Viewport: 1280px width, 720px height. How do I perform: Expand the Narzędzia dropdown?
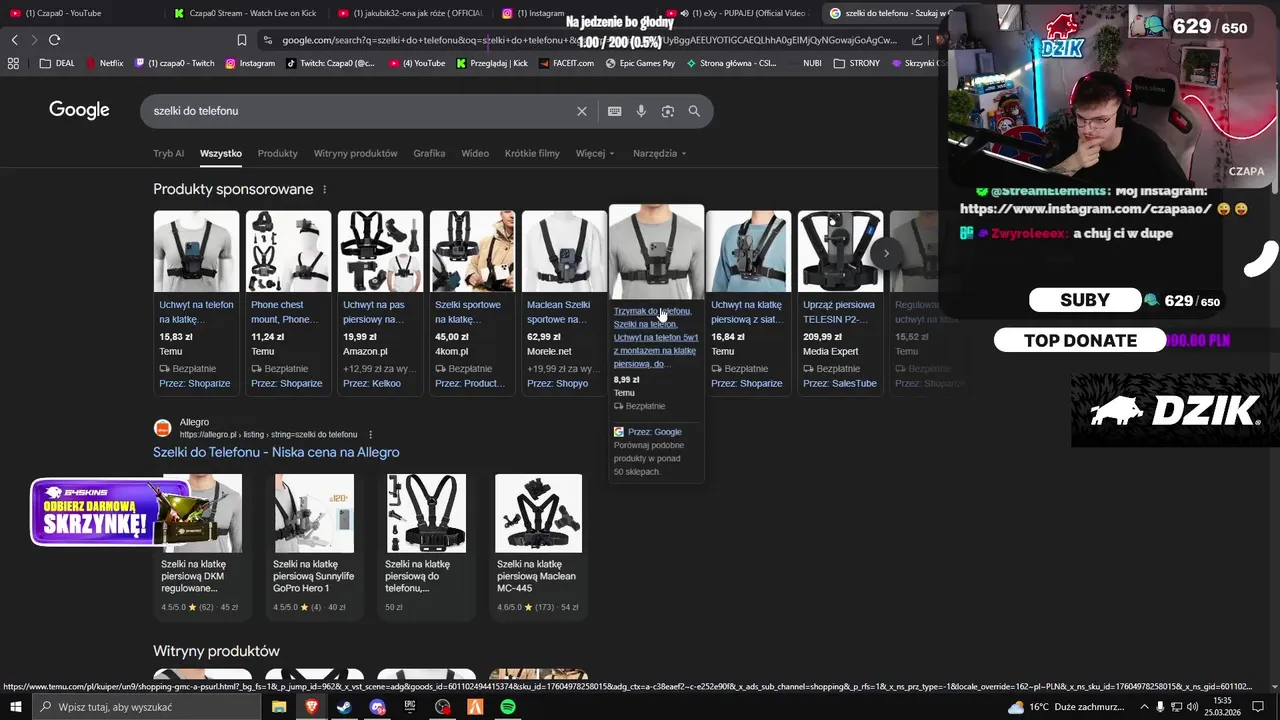660,153
